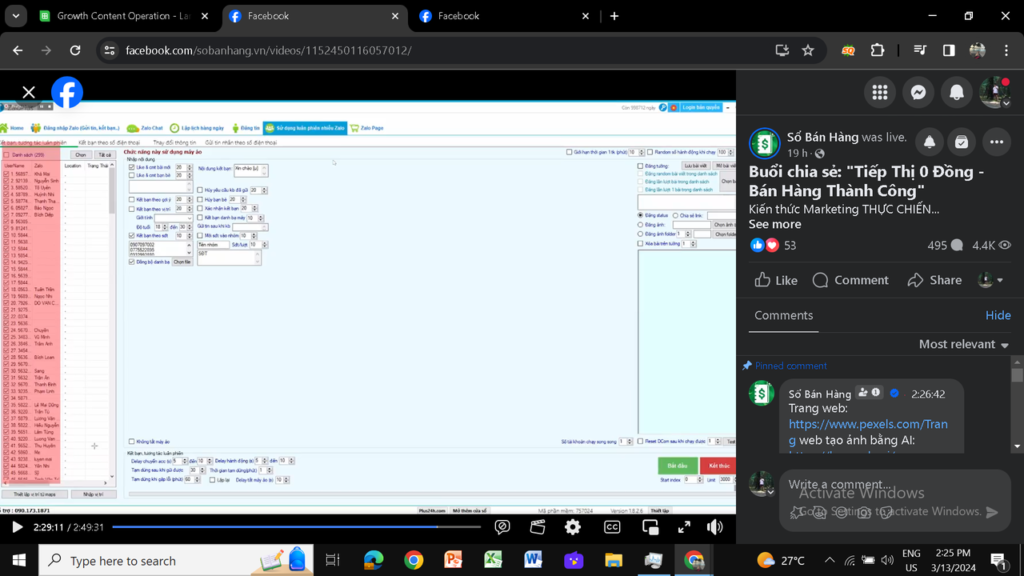
Task: Select the Comments tab
Action: (783, 315)
